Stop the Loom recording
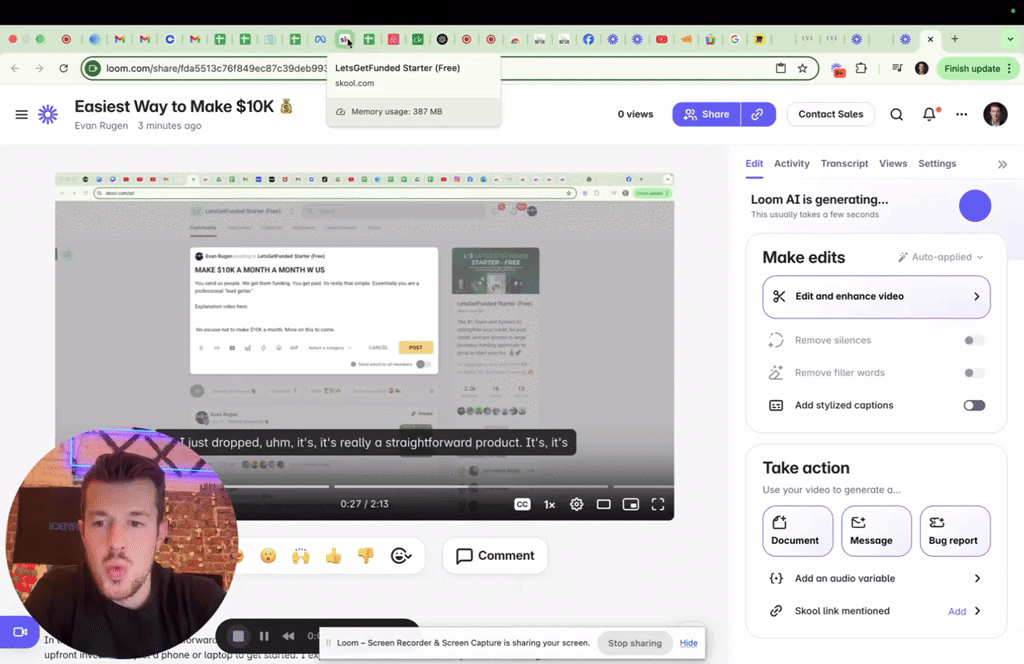Viewport: 1024px width, 664px height. [x=238, y=636]
